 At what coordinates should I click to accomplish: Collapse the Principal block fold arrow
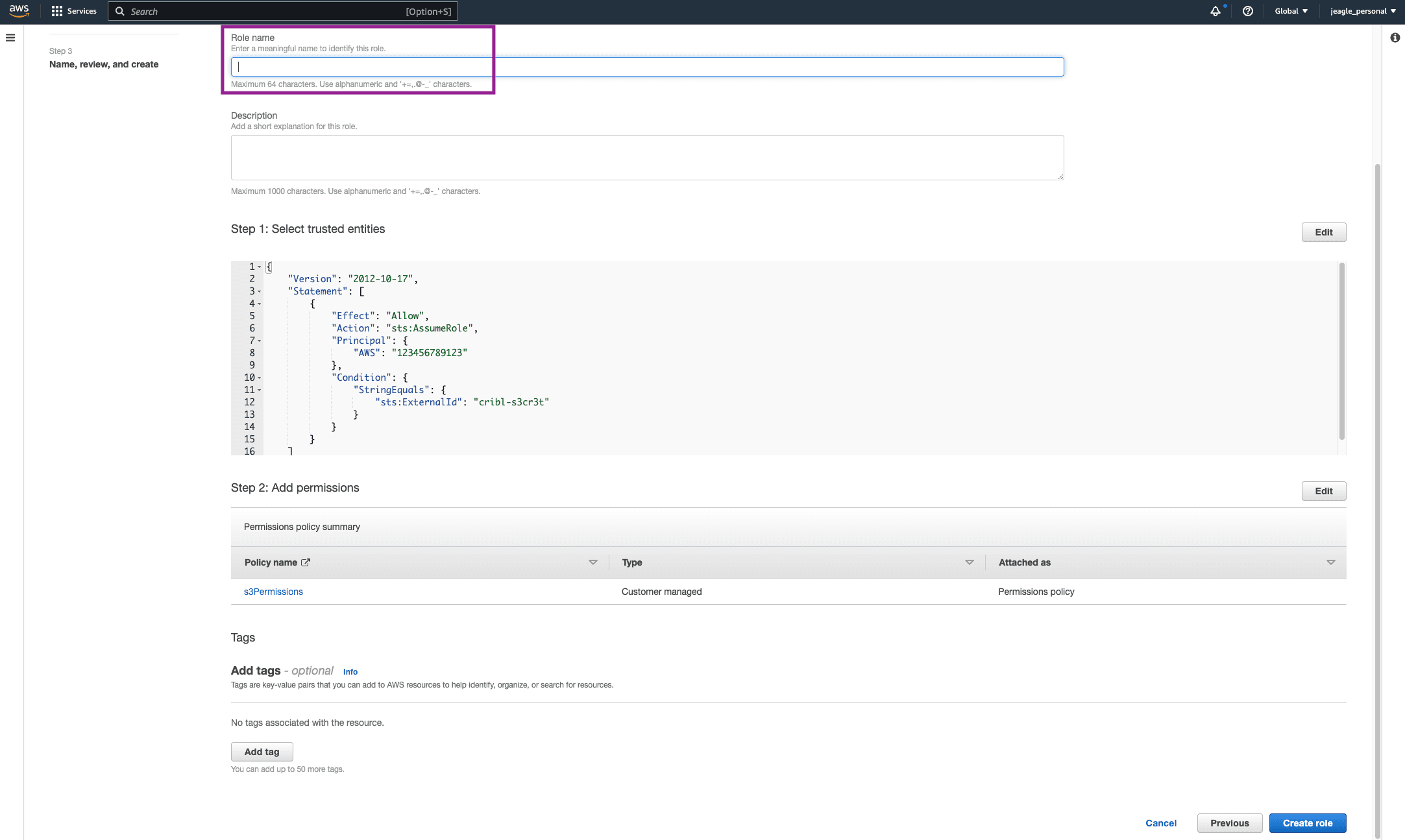pos(259,341)
